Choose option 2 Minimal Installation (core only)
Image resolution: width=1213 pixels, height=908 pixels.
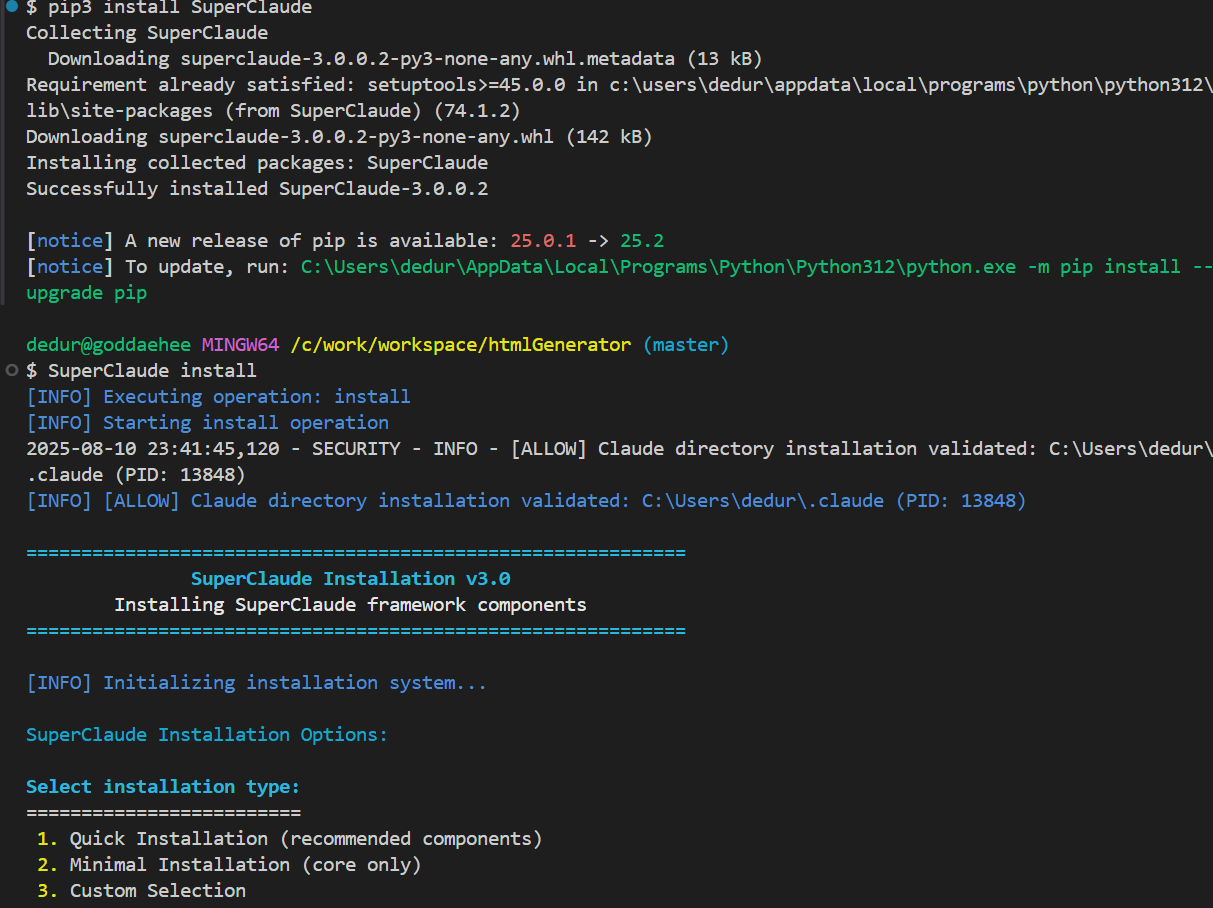click(x=229, y=865)
